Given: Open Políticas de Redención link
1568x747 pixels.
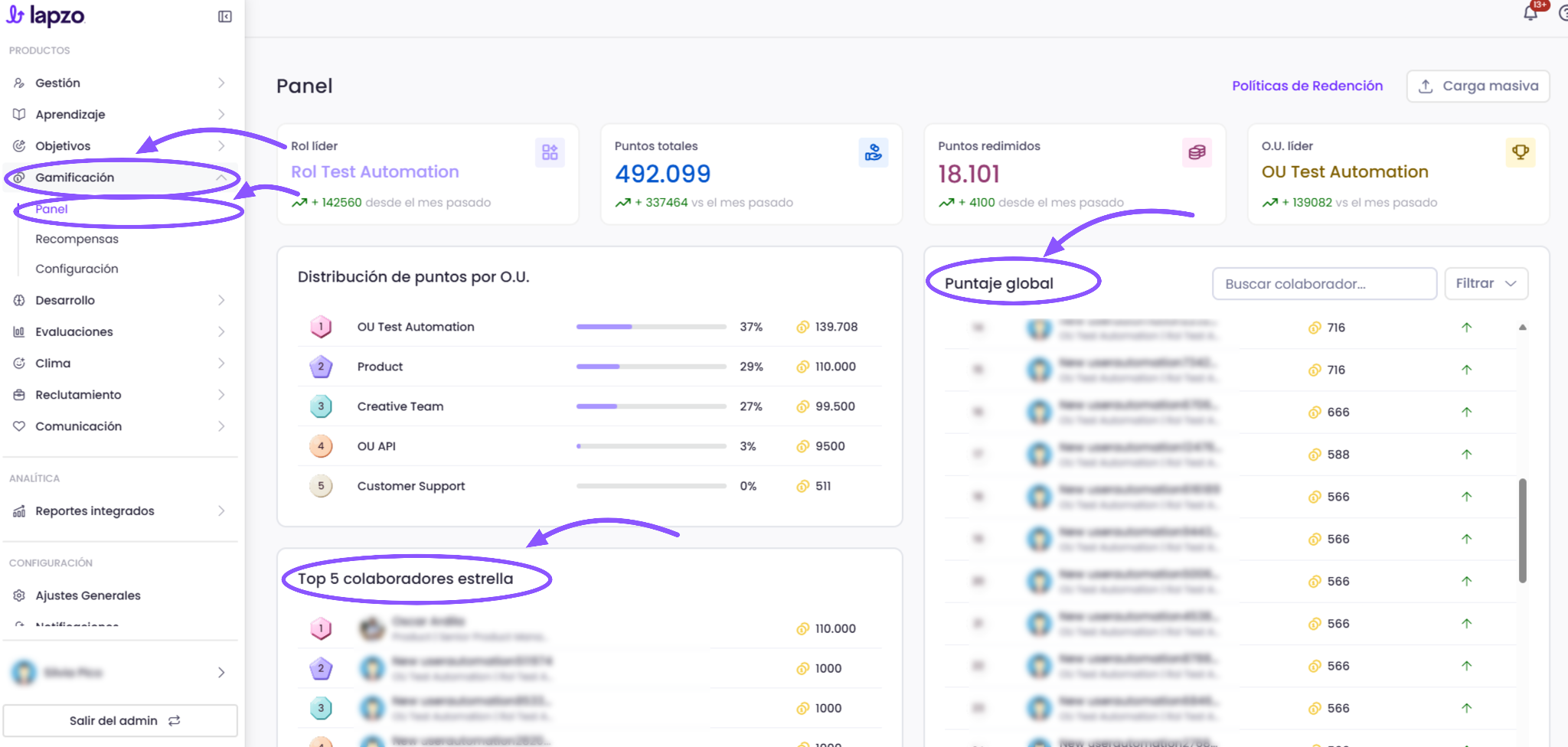Looking at the screenshot, I should pyautogui.click(x=1307, y=86).
